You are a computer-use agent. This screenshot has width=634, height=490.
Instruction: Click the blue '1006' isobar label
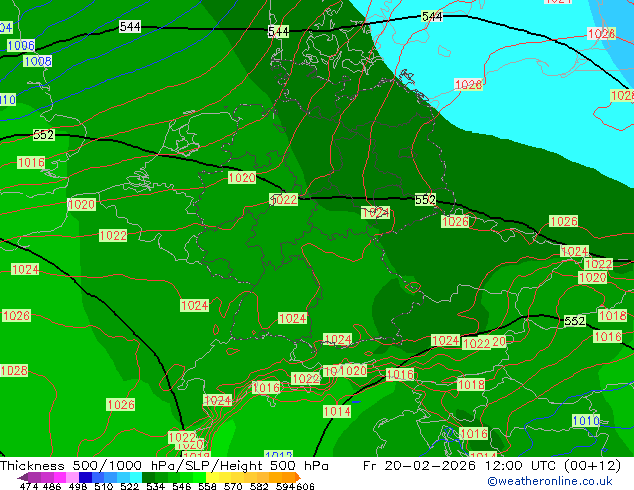(21, 45)
